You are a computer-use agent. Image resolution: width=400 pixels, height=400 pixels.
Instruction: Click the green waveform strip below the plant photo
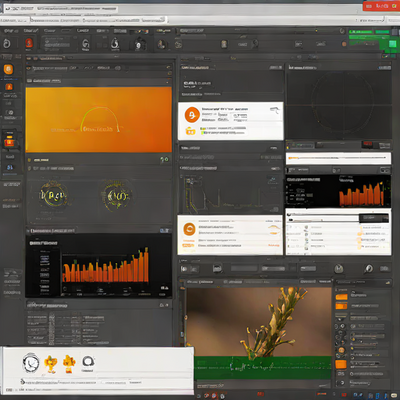click(x=263, y=368)
